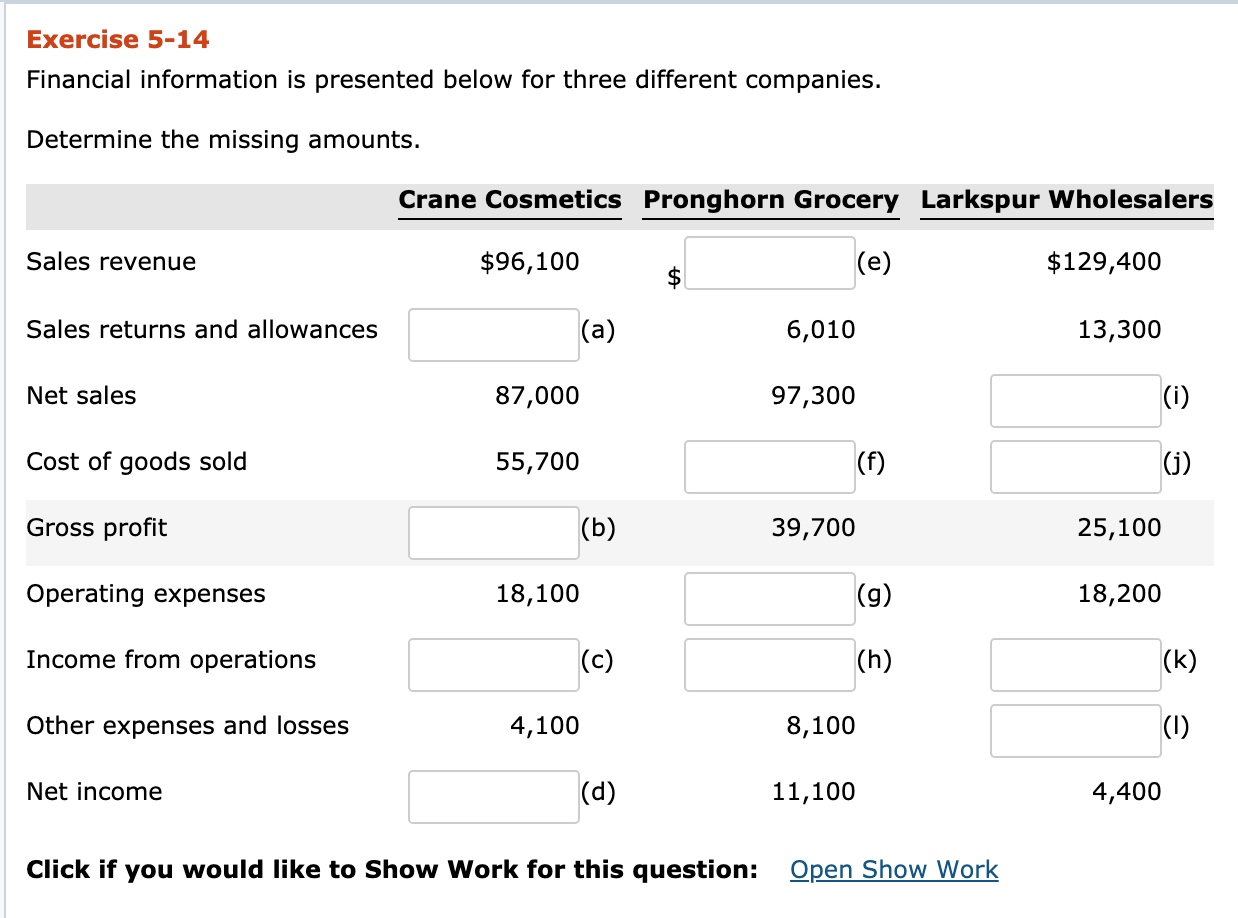Click the Income from operations field (k)
Viewport: 1238px width, 918px height.
[1075, 665]
